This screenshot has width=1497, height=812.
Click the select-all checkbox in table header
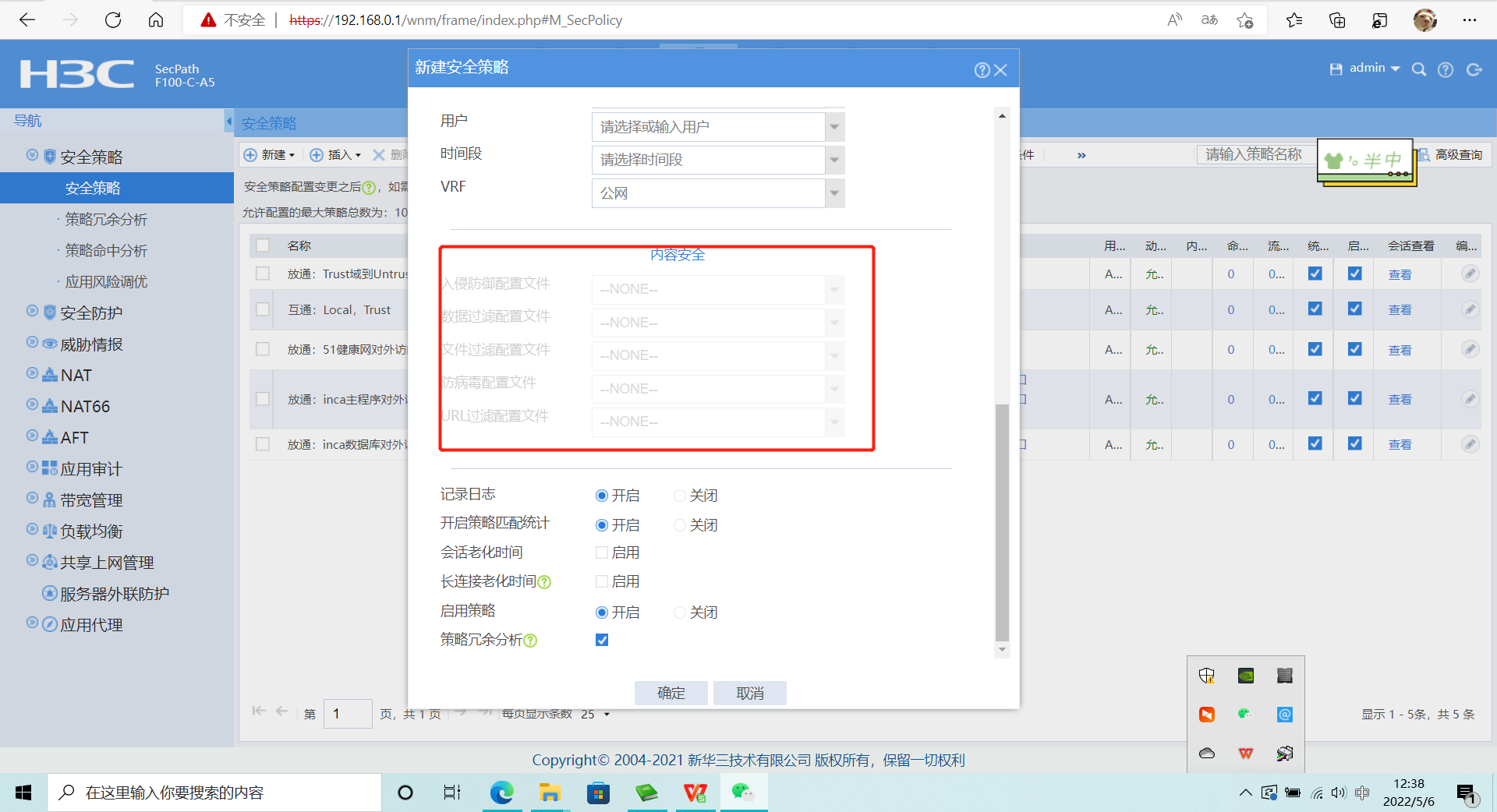click(263, 245)
